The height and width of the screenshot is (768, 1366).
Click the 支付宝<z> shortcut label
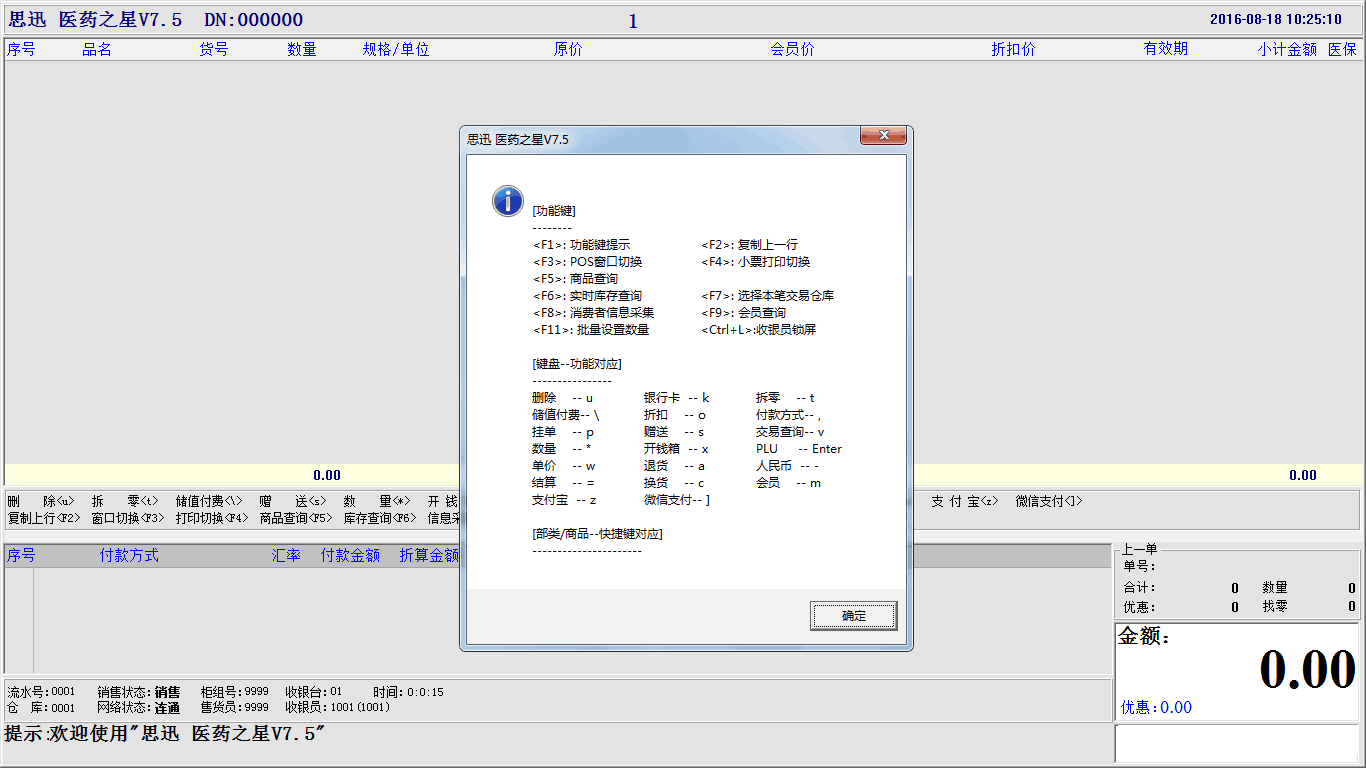(x=965, y=501)
